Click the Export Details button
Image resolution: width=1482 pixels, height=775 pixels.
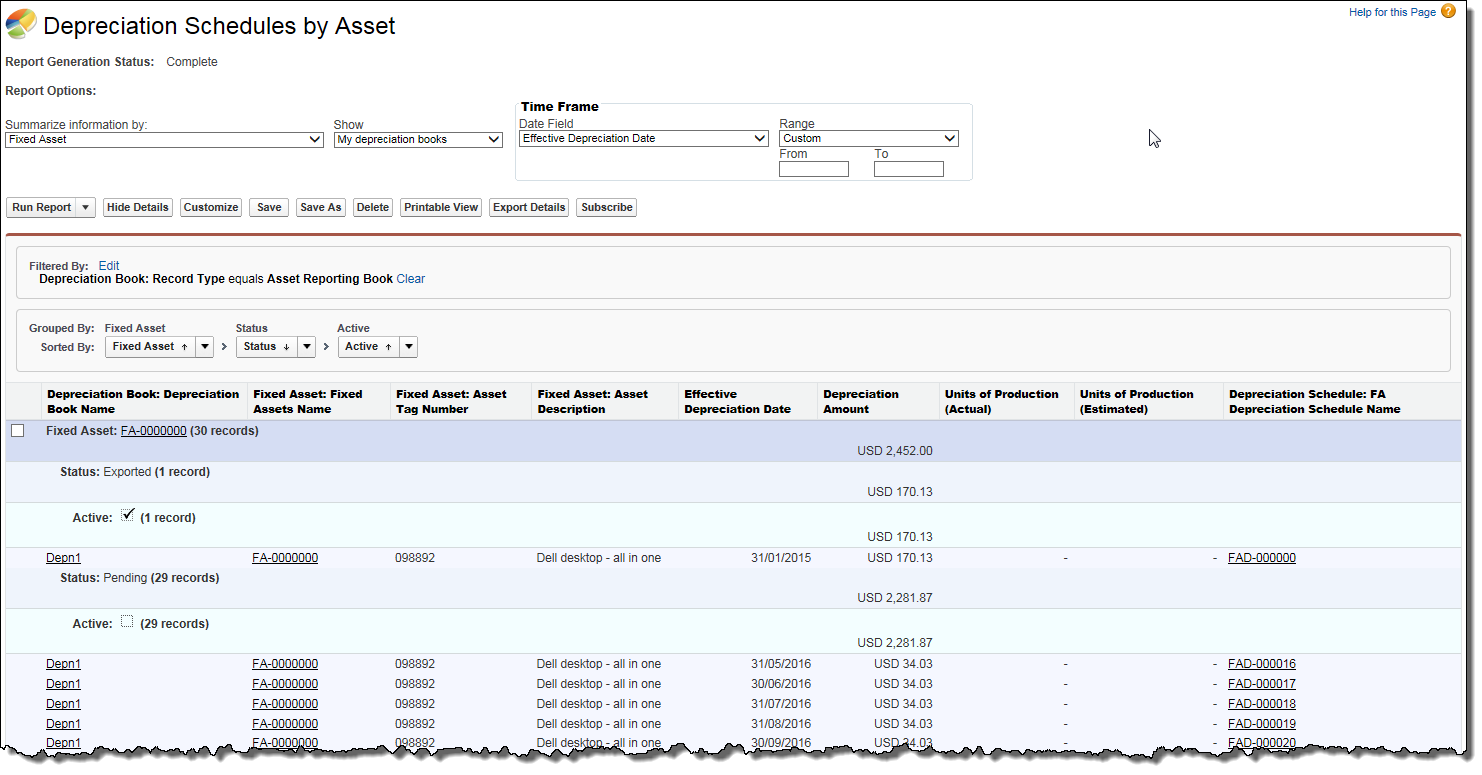pyautogui.click(x=529, y=208)
